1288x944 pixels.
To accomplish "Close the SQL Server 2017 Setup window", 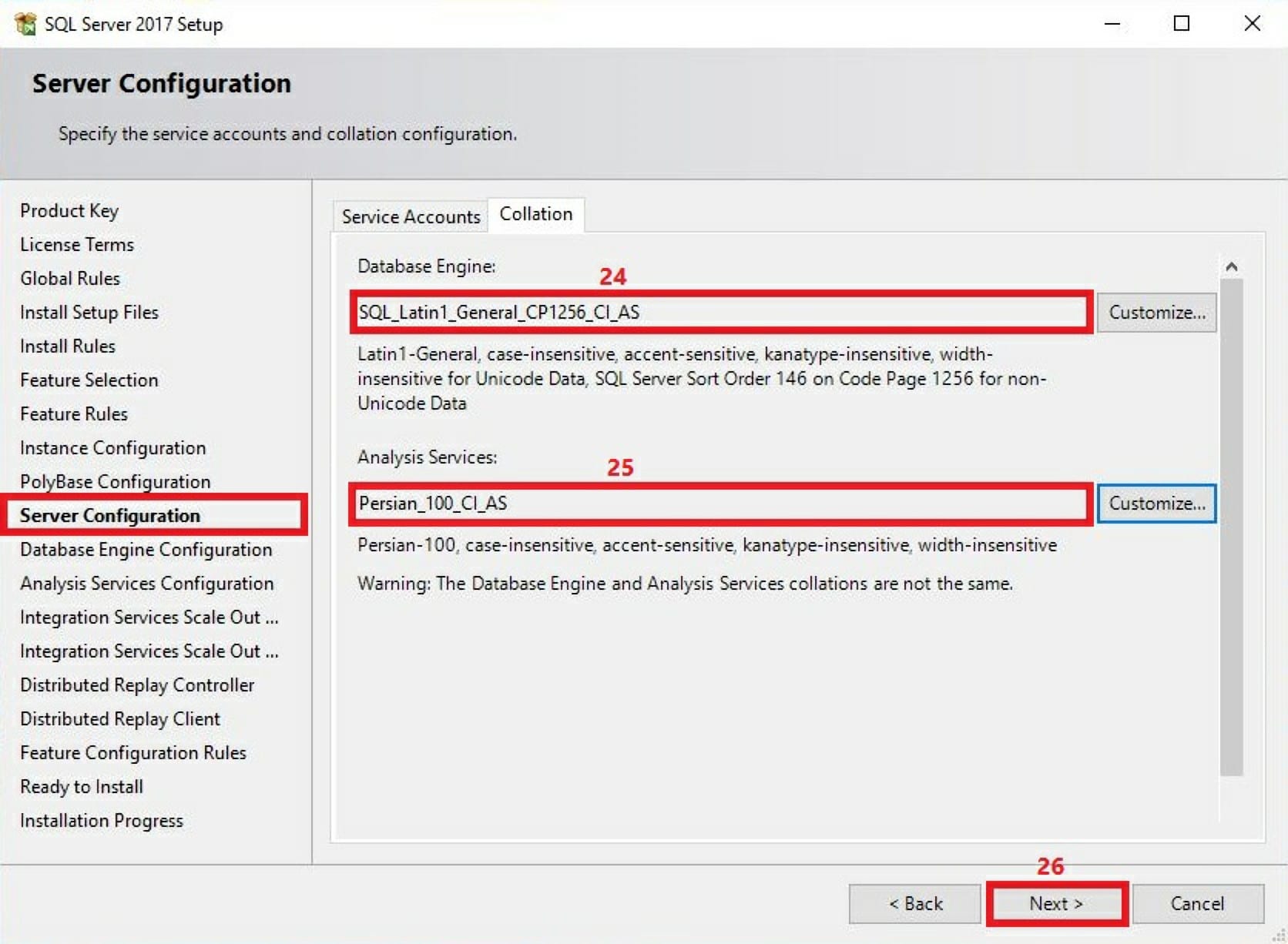I will point(1252,24).
